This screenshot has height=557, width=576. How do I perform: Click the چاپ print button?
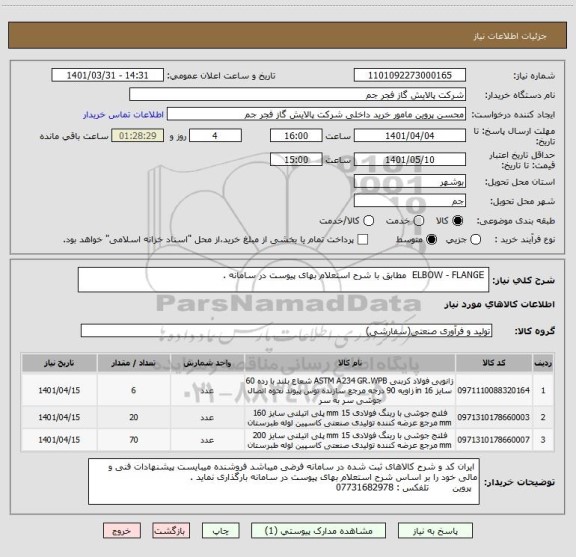(x=220, y=531)
